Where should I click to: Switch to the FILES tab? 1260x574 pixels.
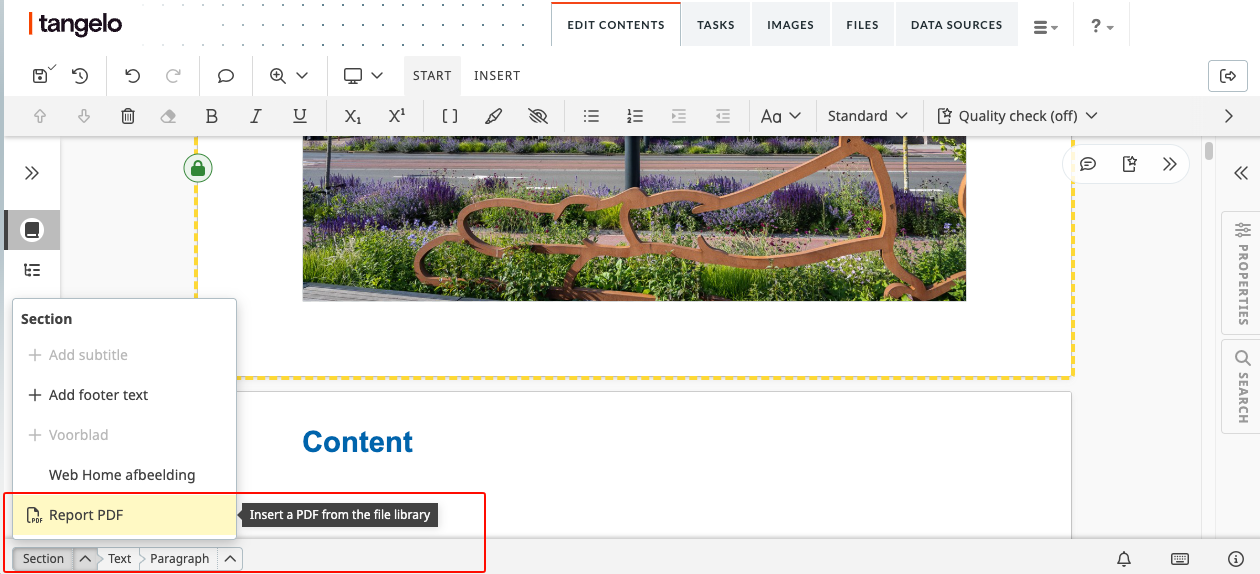[862, 25]
